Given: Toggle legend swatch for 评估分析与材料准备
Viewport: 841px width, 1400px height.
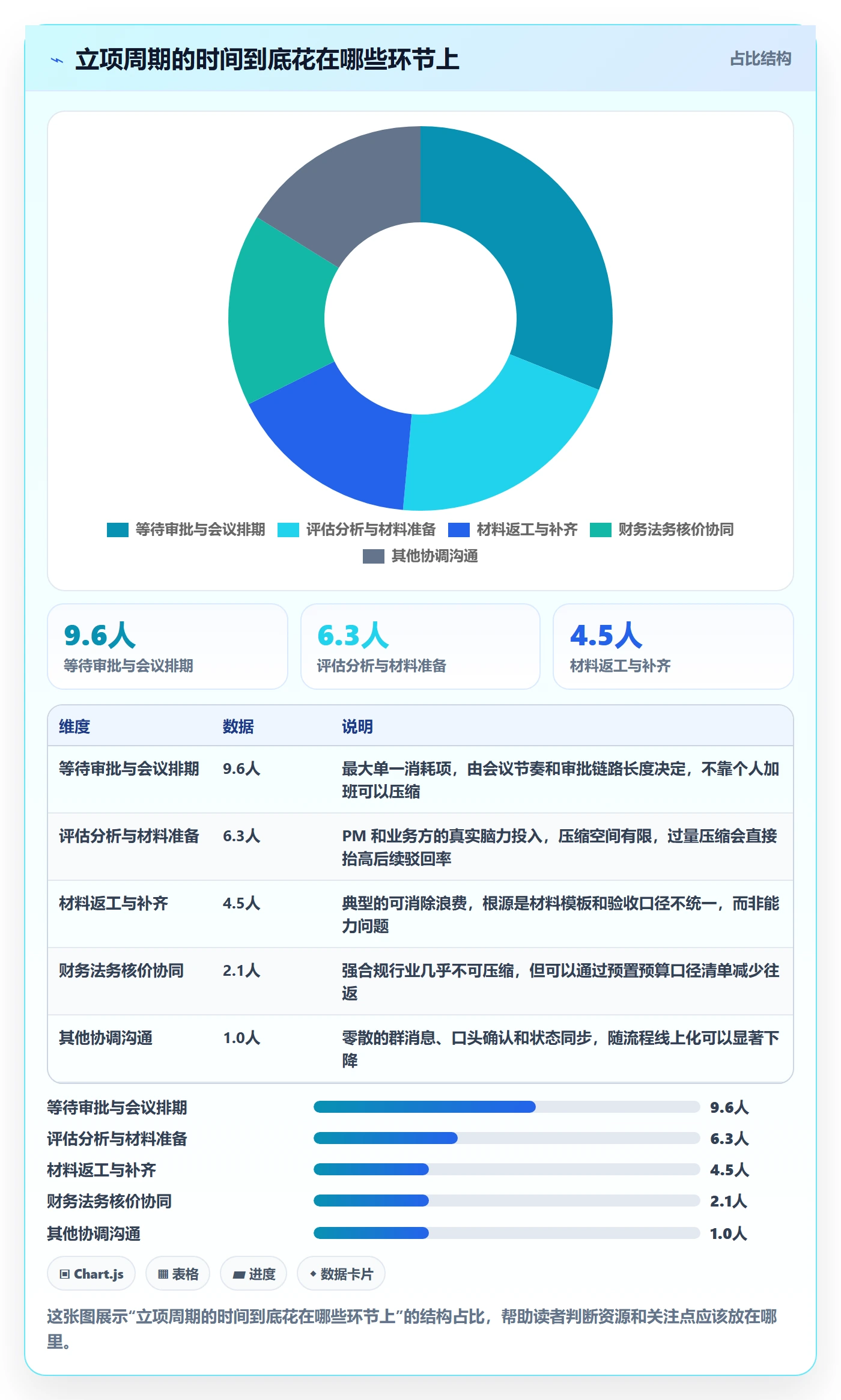Looking at the screenshot, I should [x=288, y=529].
